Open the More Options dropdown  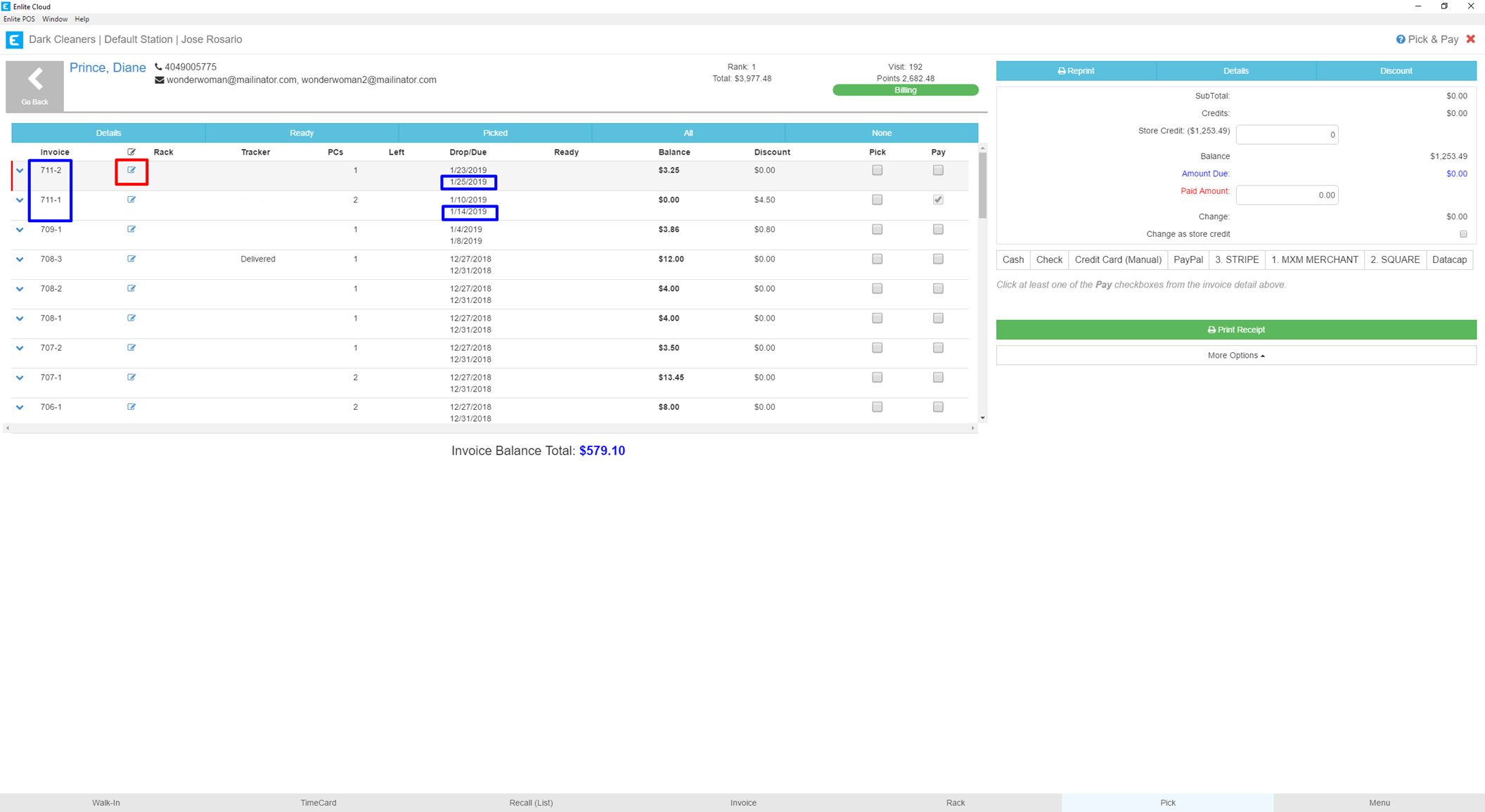coord(1235,356)
